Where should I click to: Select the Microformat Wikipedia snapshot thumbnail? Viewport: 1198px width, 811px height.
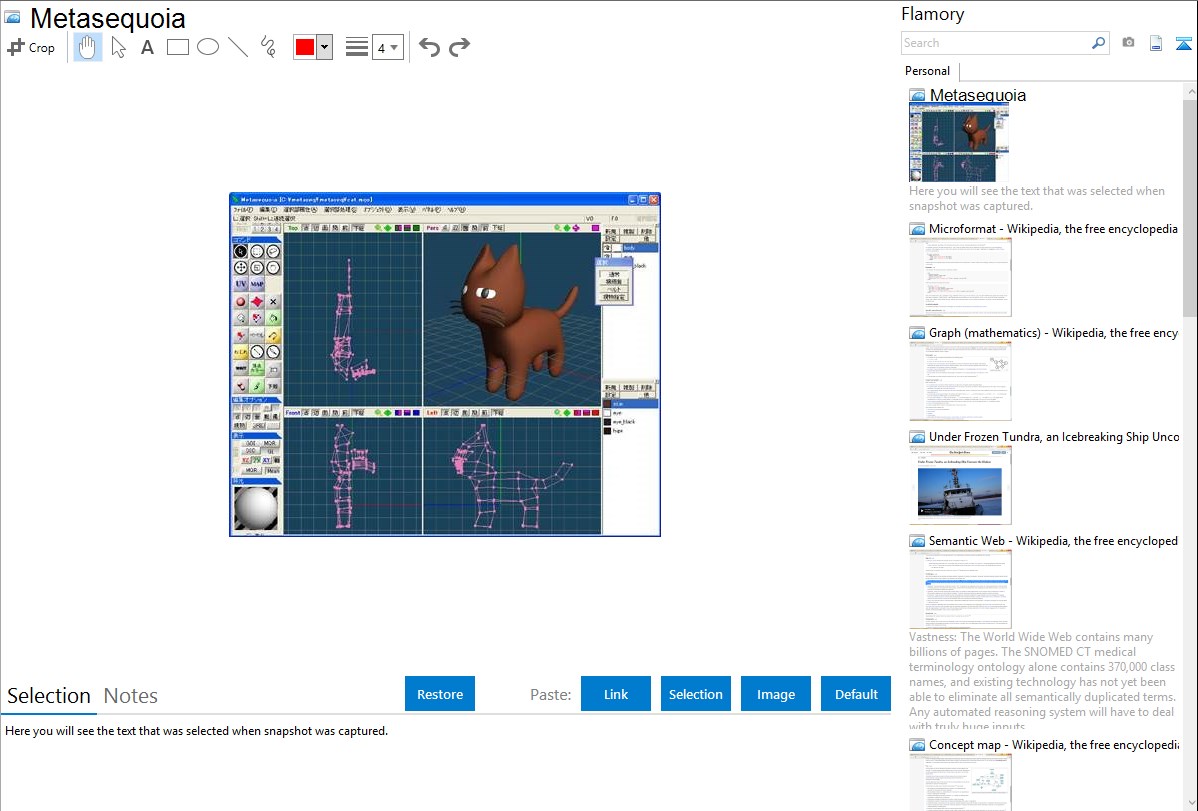tap(960, 277)
